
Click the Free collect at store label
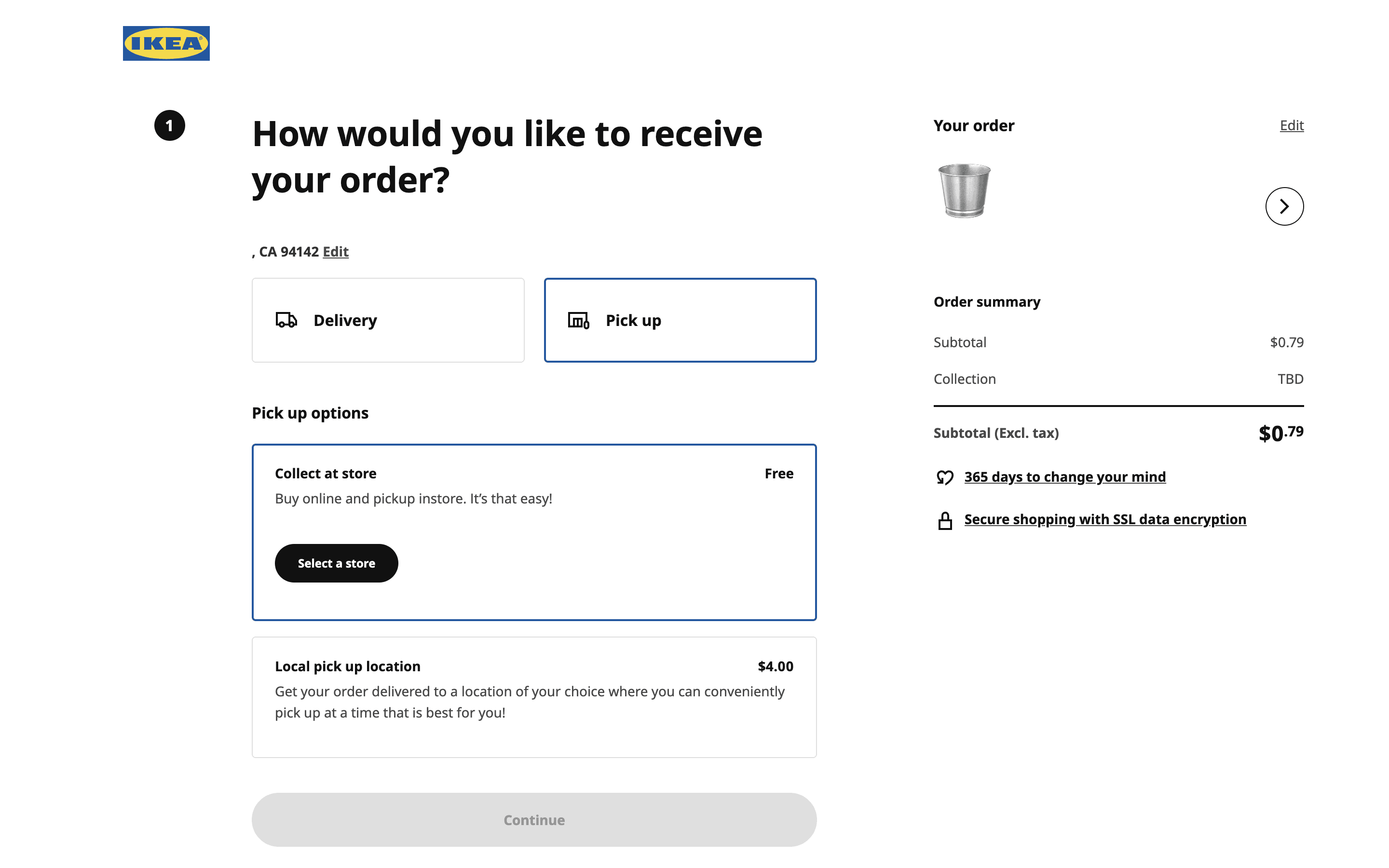tap(778, 473)
